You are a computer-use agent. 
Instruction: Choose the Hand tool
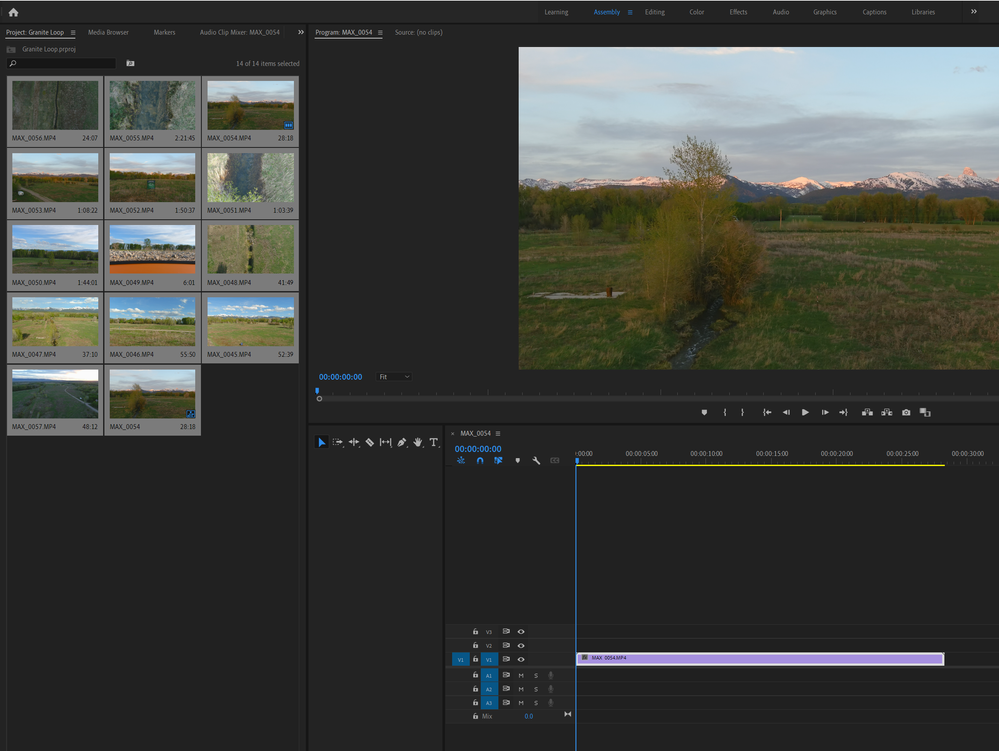point(418,442)
